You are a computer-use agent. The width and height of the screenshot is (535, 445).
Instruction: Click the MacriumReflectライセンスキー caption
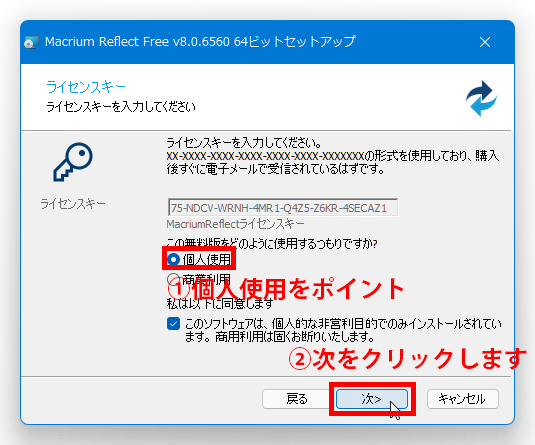(x=235, y=224)
